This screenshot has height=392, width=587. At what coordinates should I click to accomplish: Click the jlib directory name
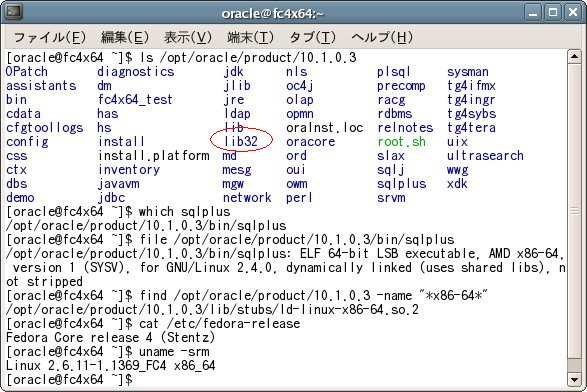coord(237,86)
